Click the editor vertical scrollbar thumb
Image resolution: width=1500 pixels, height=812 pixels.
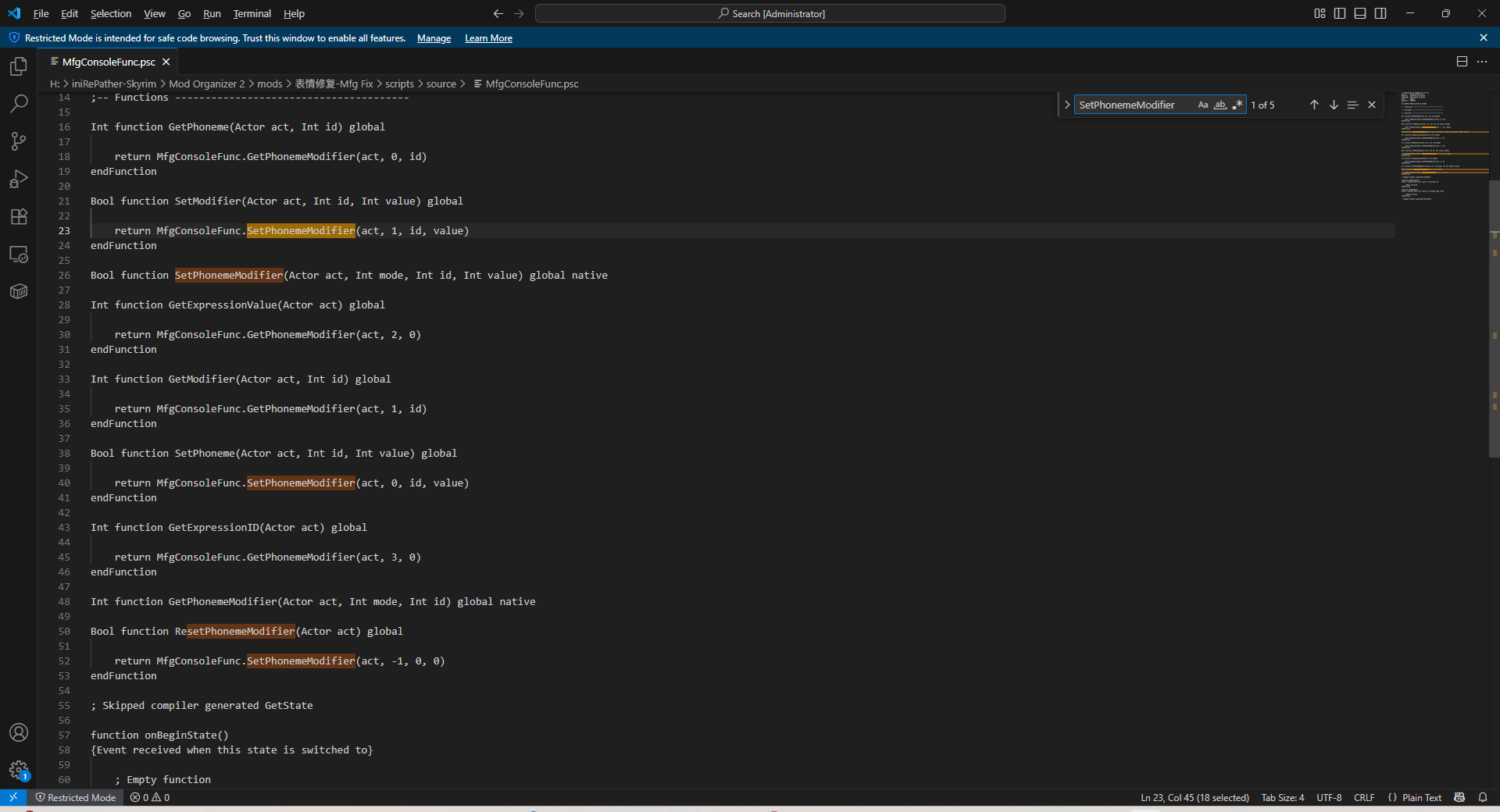[x=1494, y=319]
